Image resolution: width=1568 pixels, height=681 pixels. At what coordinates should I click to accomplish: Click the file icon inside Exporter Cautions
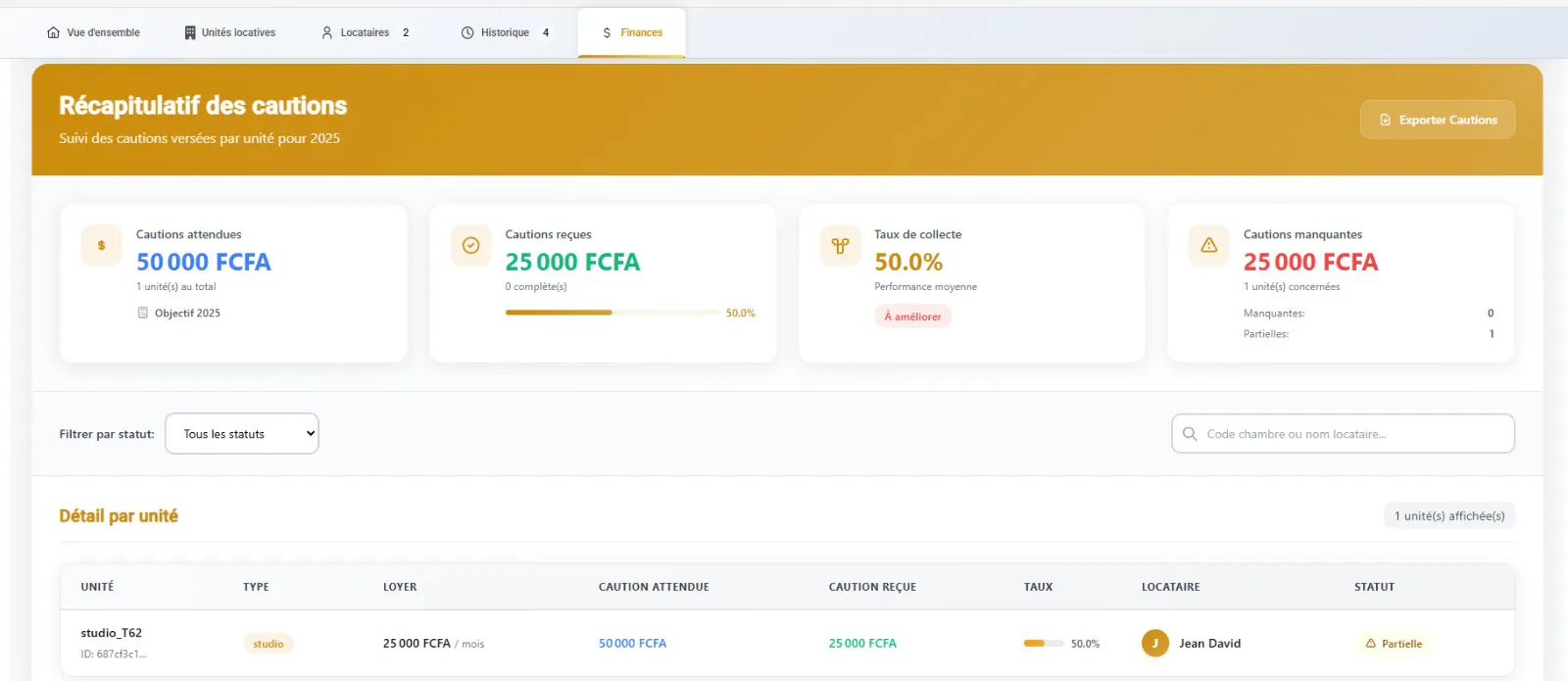click(1385, 120)
